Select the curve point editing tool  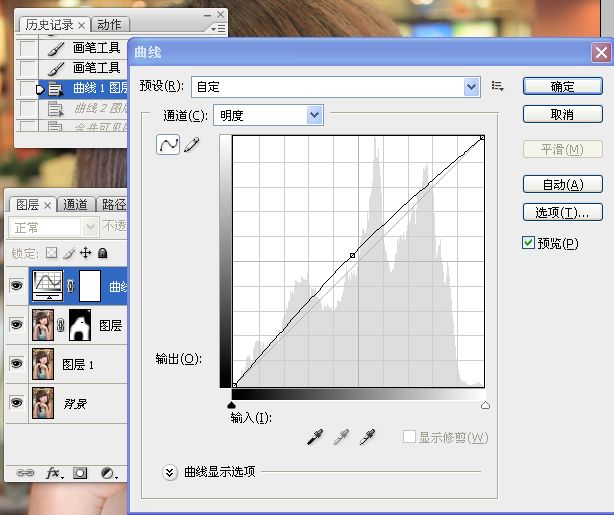click(168, 145)
